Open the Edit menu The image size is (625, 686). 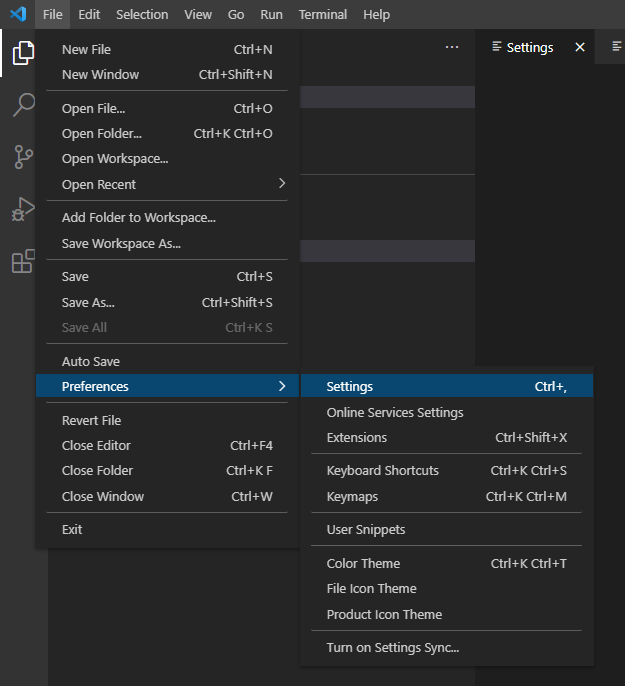[89, 14]
